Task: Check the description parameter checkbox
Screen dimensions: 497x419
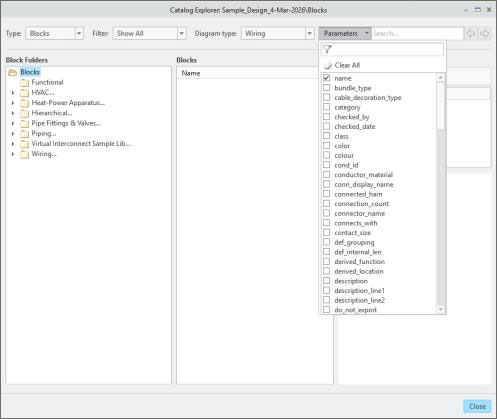Action: 327,281
